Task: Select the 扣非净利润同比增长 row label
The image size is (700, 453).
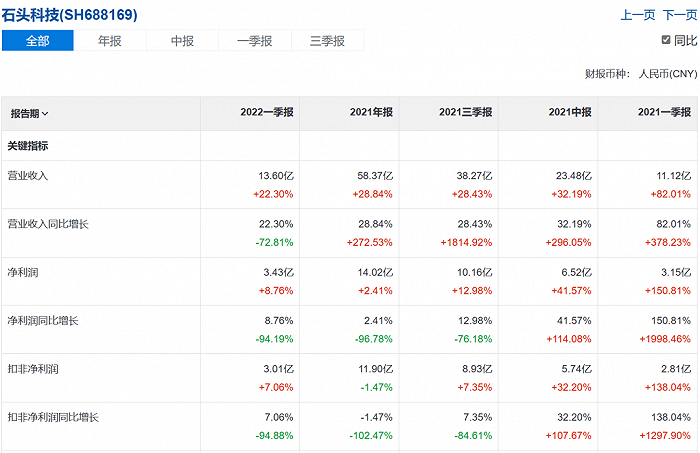Action: coord(53,417)
